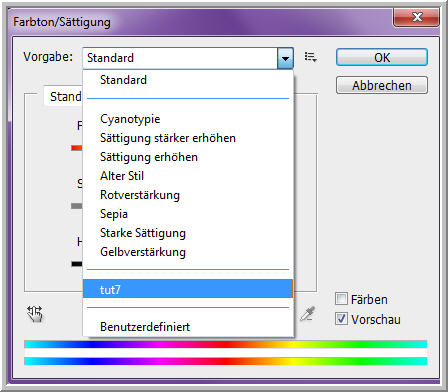448x392 pixels.
Task: Choose Benutzerdefiniert from the list
Action: click(188, 327)
